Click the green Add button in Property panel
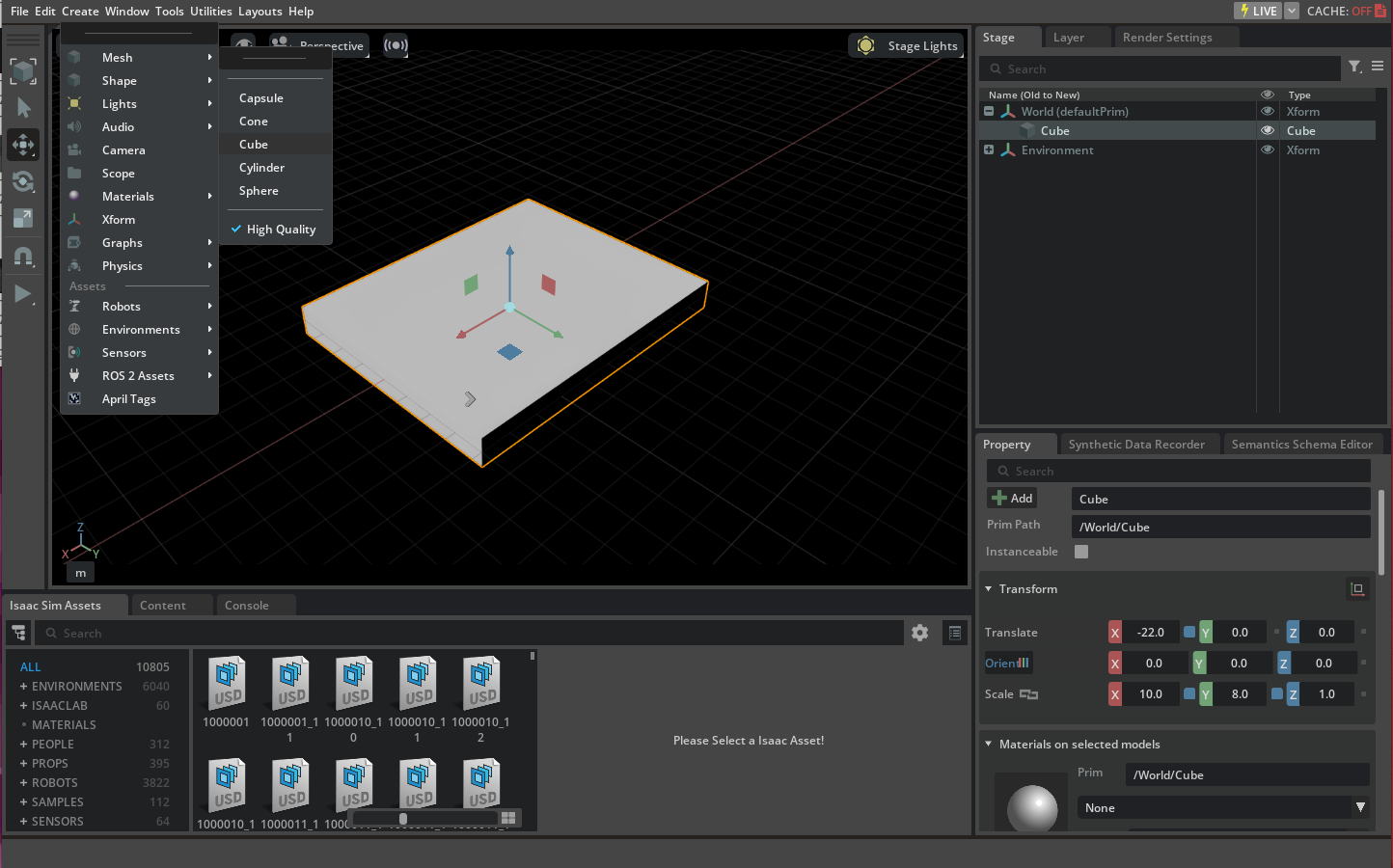1393x868 pixels. 1011,498
